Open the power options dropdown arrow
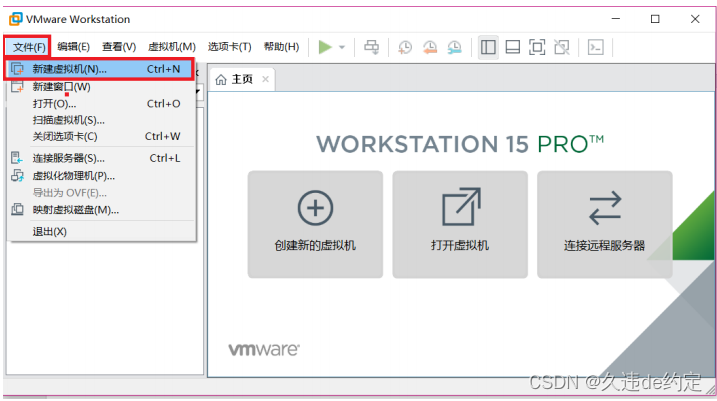 [342, 47]
